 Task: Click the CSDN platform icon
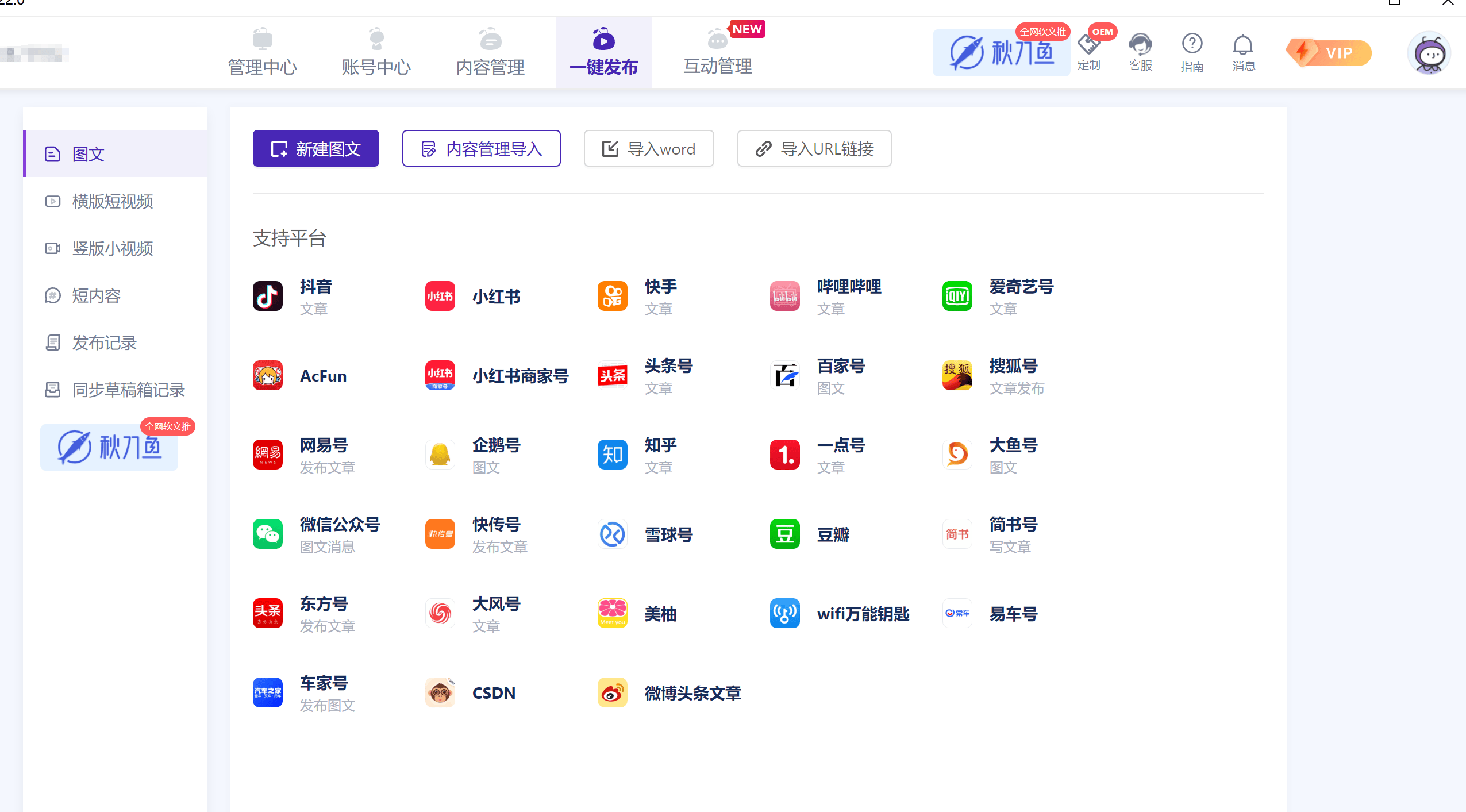[x=440, y=693]
